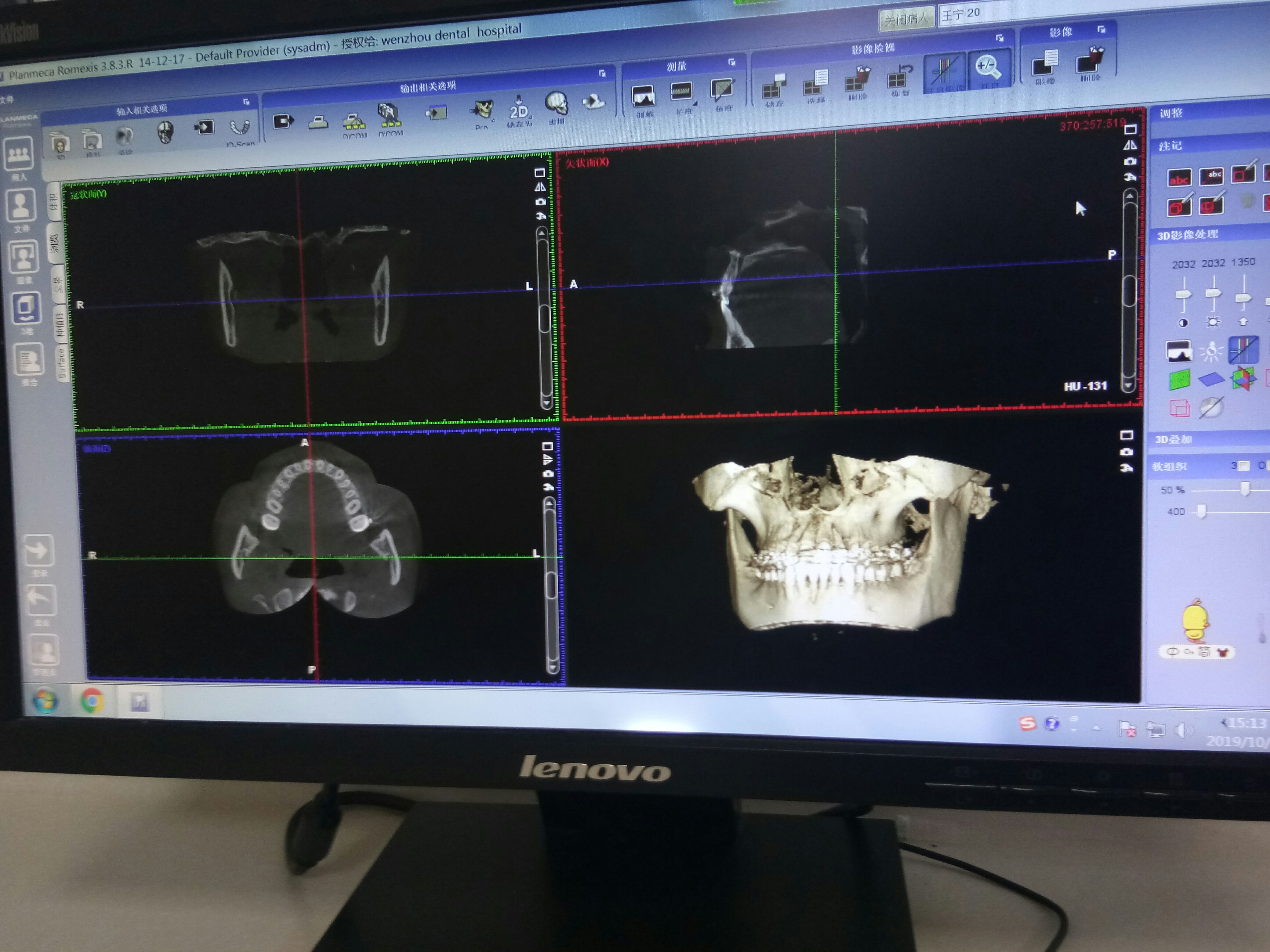
Task: Maximize the axial view window
Action: coord(547,446)
